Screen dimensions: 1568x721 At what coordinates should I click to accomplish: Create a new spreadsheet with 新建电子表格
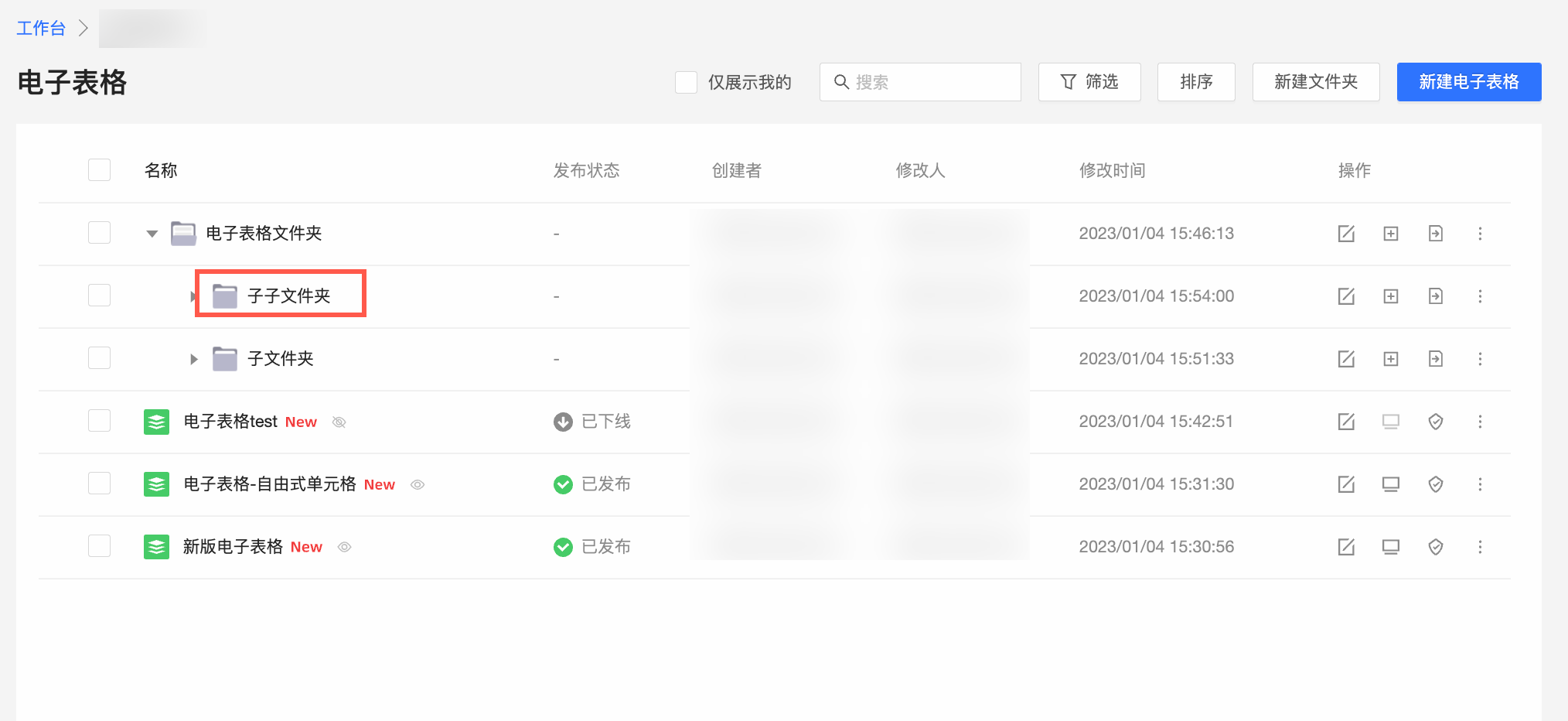pos(1469,82)
